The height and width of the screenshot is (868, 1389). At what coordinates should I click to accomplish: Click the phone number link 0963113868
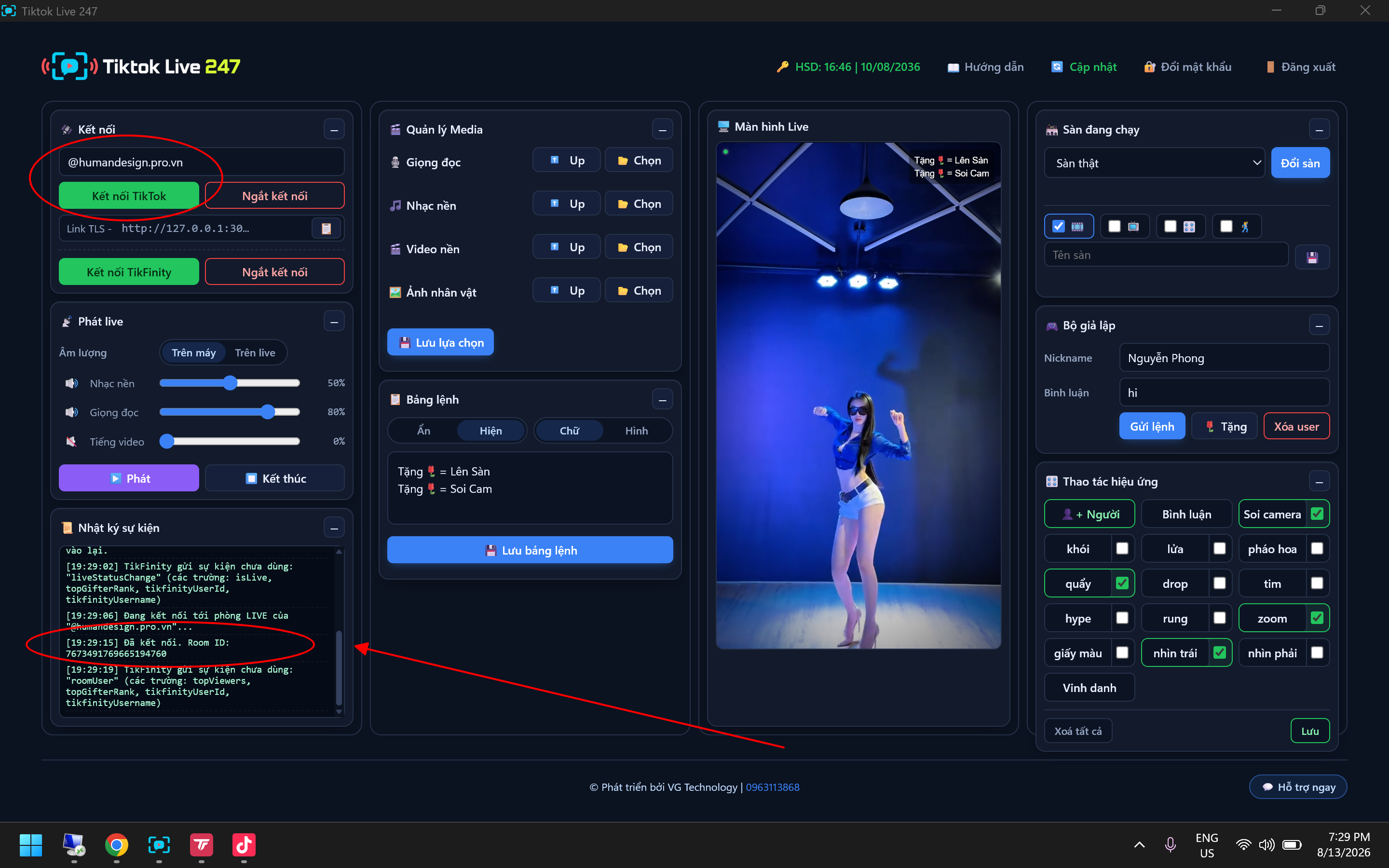(773, 787)
